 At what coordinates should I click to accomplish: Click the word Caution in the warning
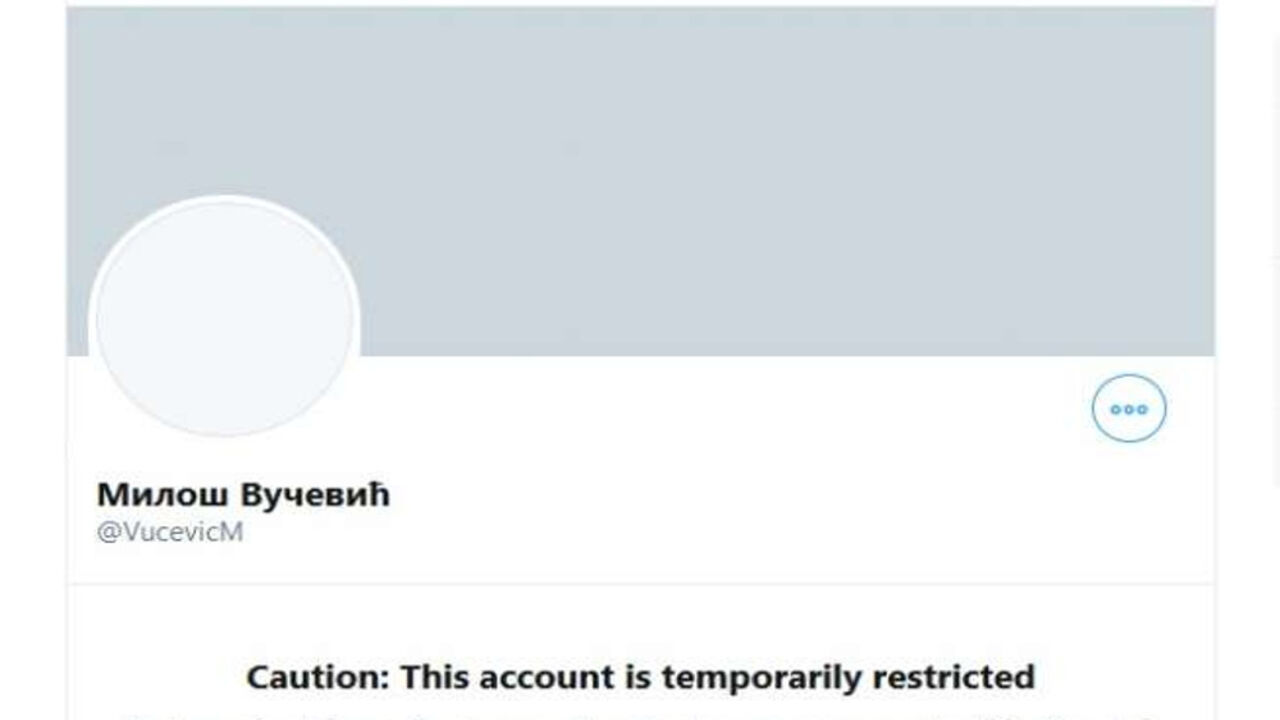(316, 677)
